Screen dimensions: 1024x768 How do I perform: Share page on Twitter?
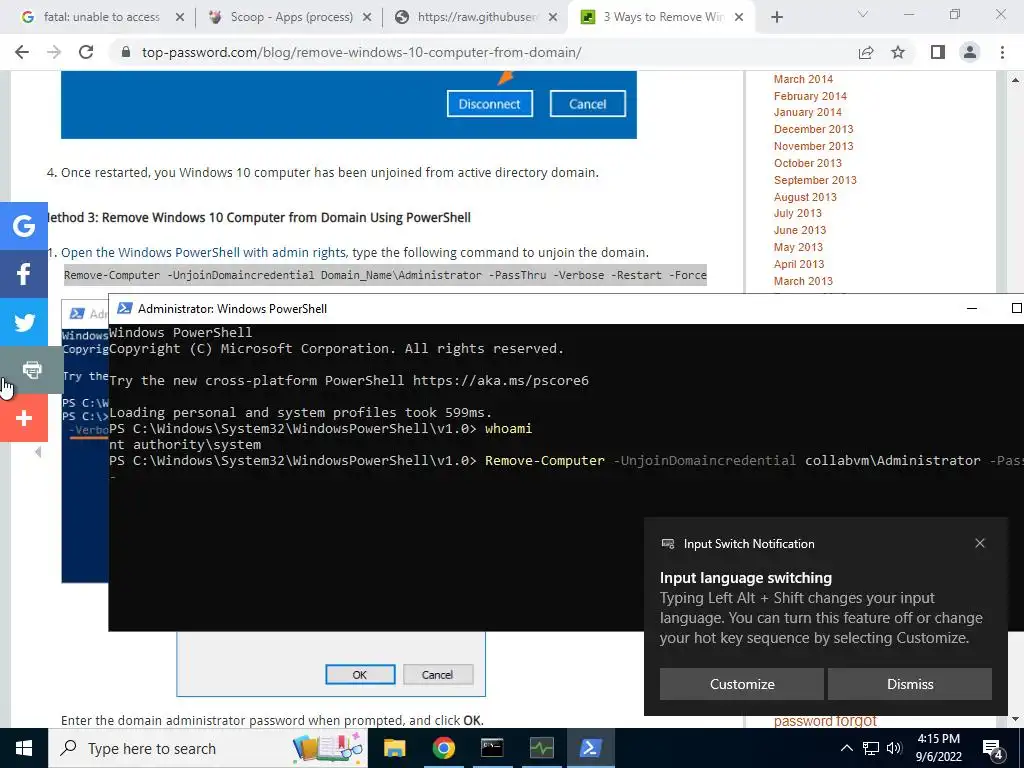pyautogui.click(x=24, y=322)
